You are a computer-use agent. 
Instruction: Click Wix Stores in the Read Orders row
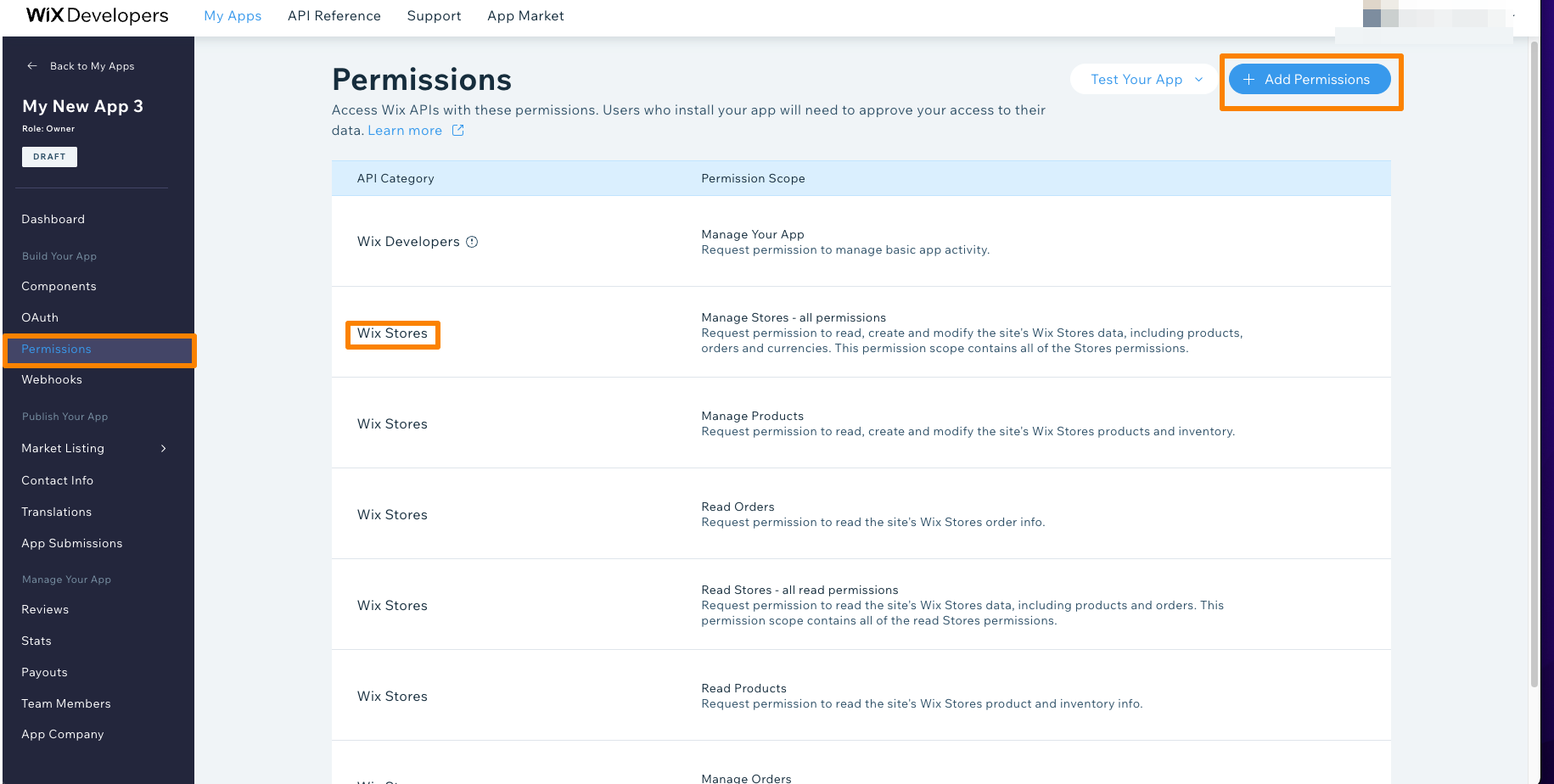pos(392,515)
